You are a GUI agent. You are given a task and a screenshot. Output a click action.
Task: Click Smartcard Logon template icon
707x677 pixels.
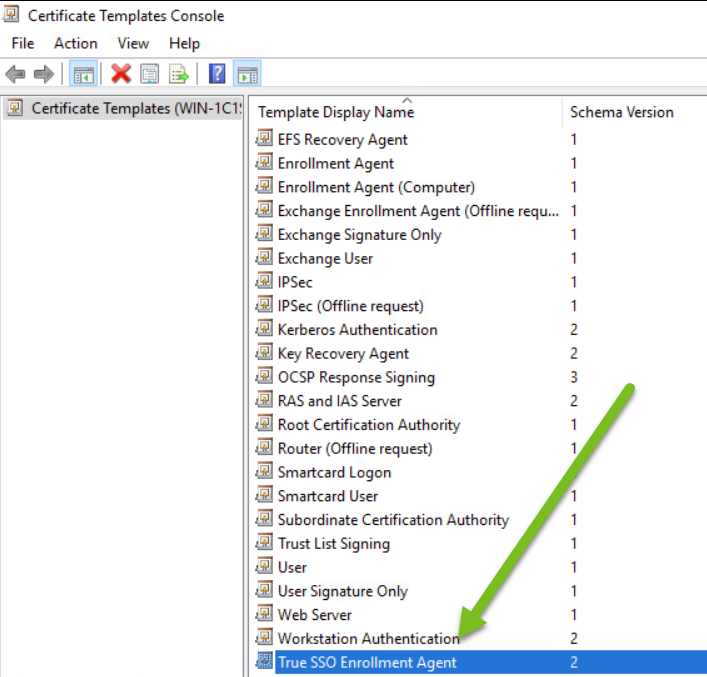(264, 471)
